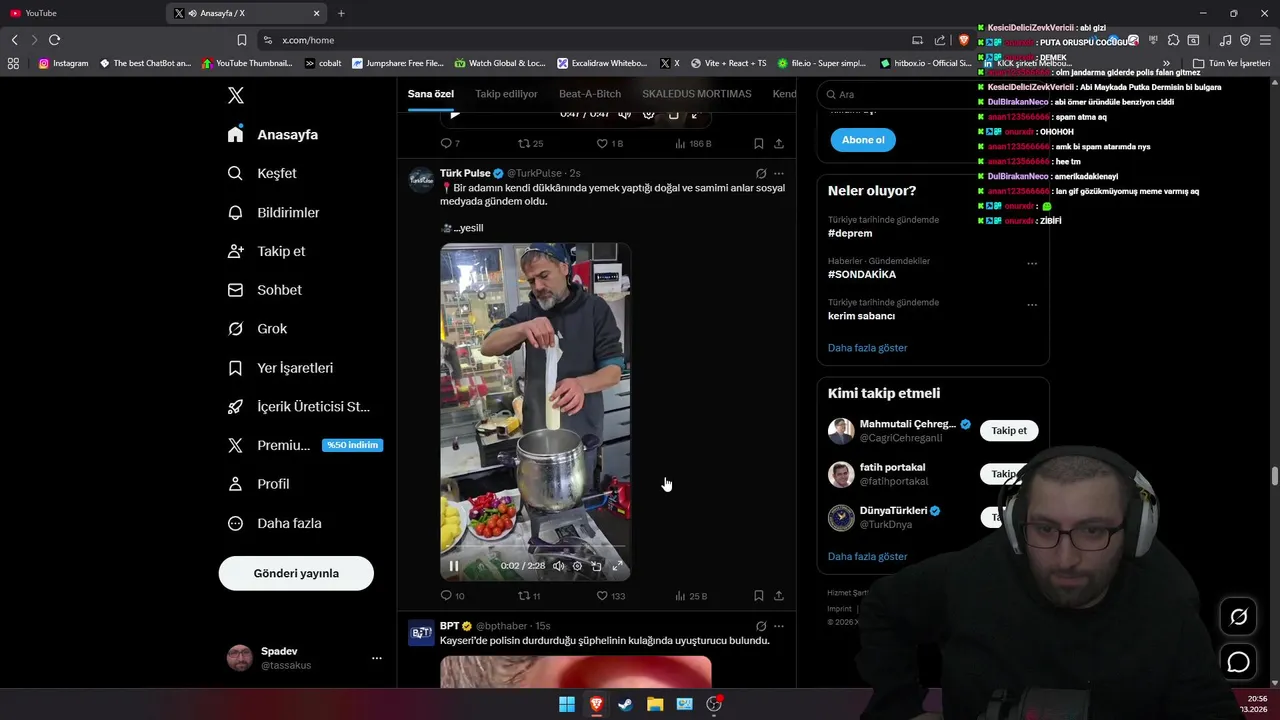The height and width of the screenshot is (720, 1280).
Task: Open picture-in-picture on the cooking video
Action: [x=597, y=566]
